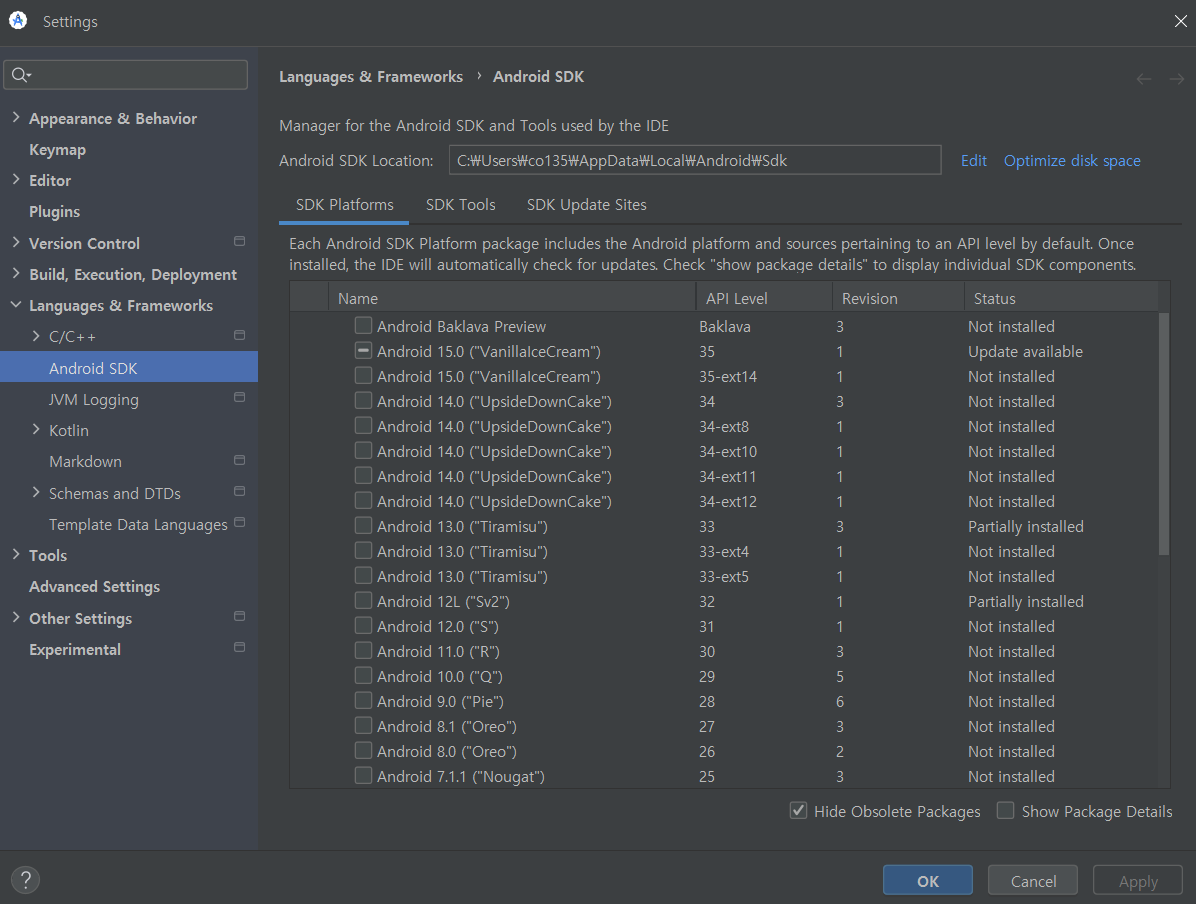The width and height of the screenshot is (1196, 904).
Task: Open Markdown settings
Action: 85,462
